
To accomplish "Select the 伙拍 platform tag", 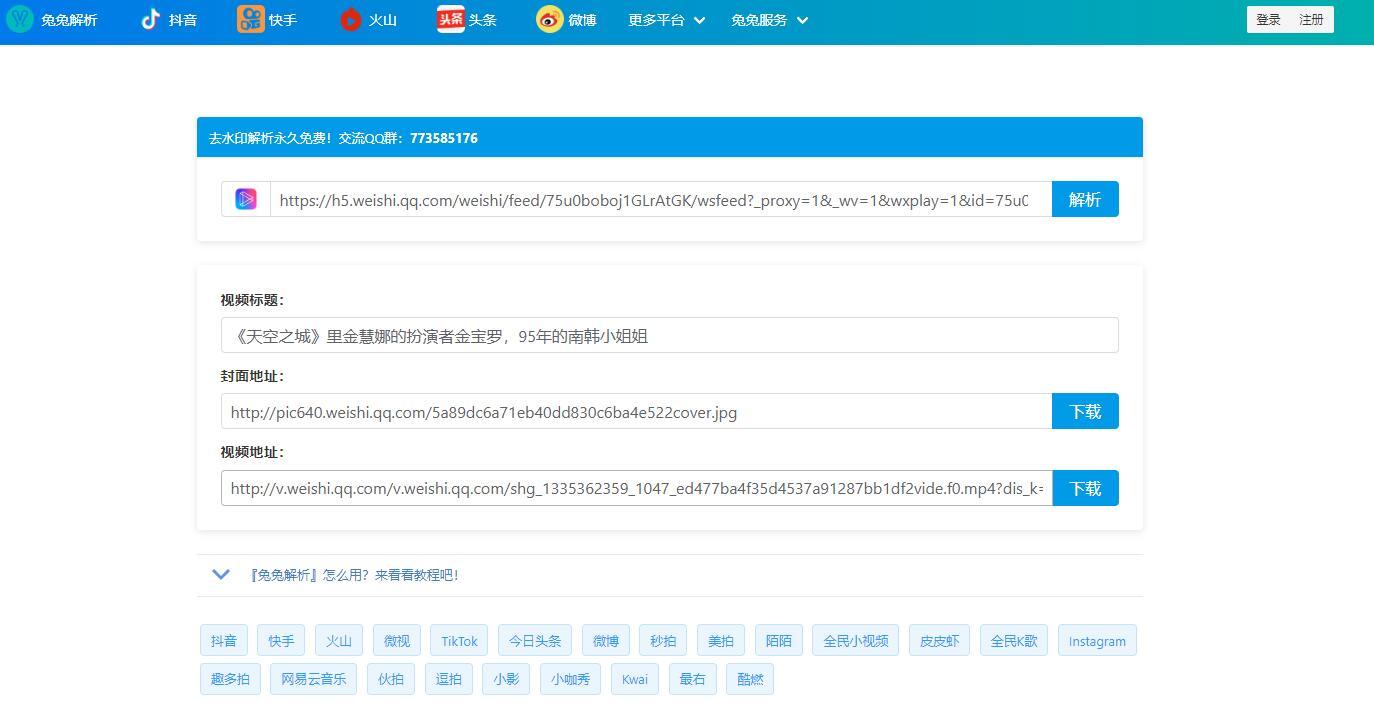I will click(391, 679).
